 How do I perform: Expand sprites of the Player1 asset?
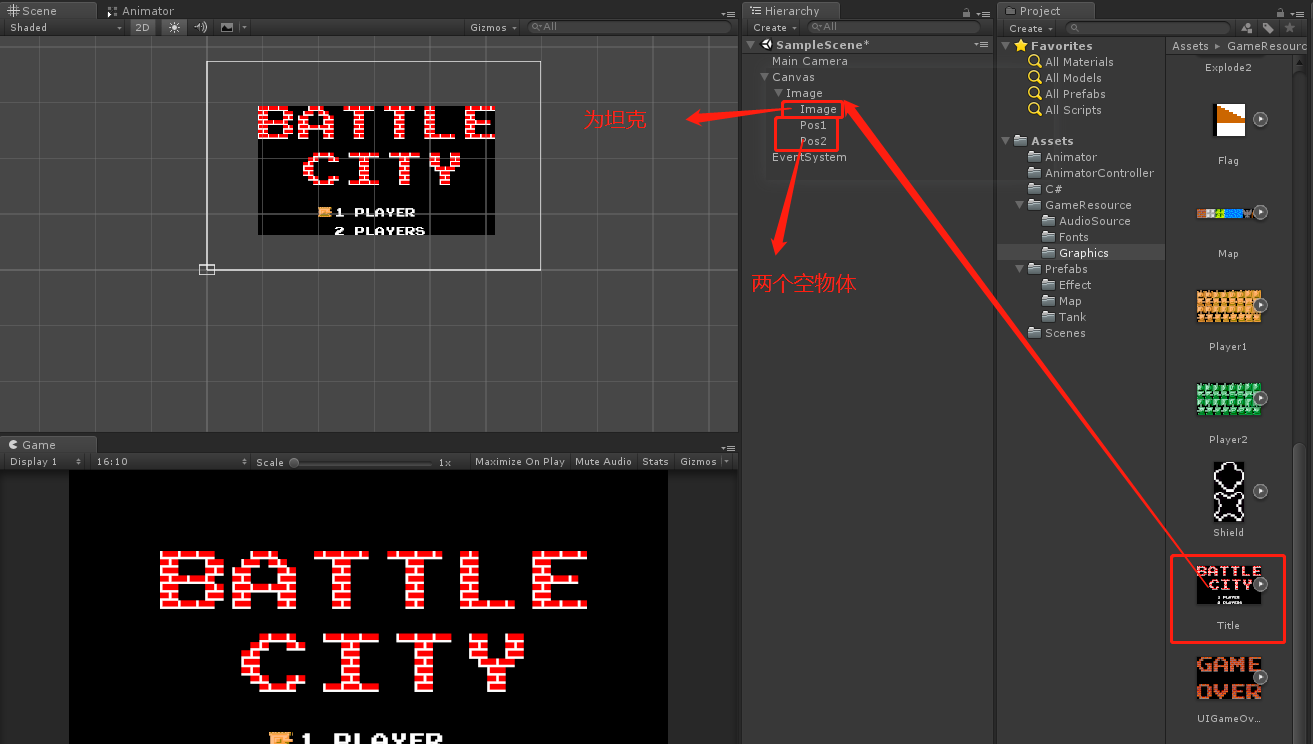1260,305
